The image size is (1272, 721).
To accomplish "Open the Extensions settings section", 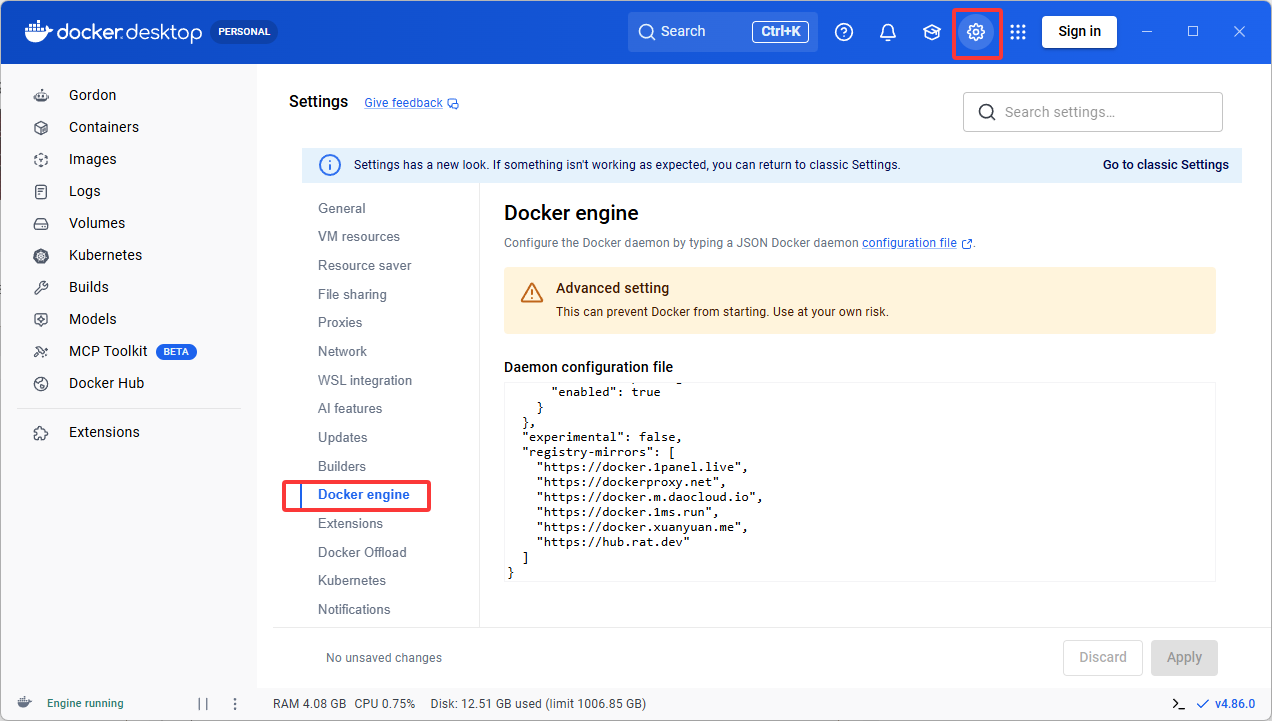I will tap(350, 524).
